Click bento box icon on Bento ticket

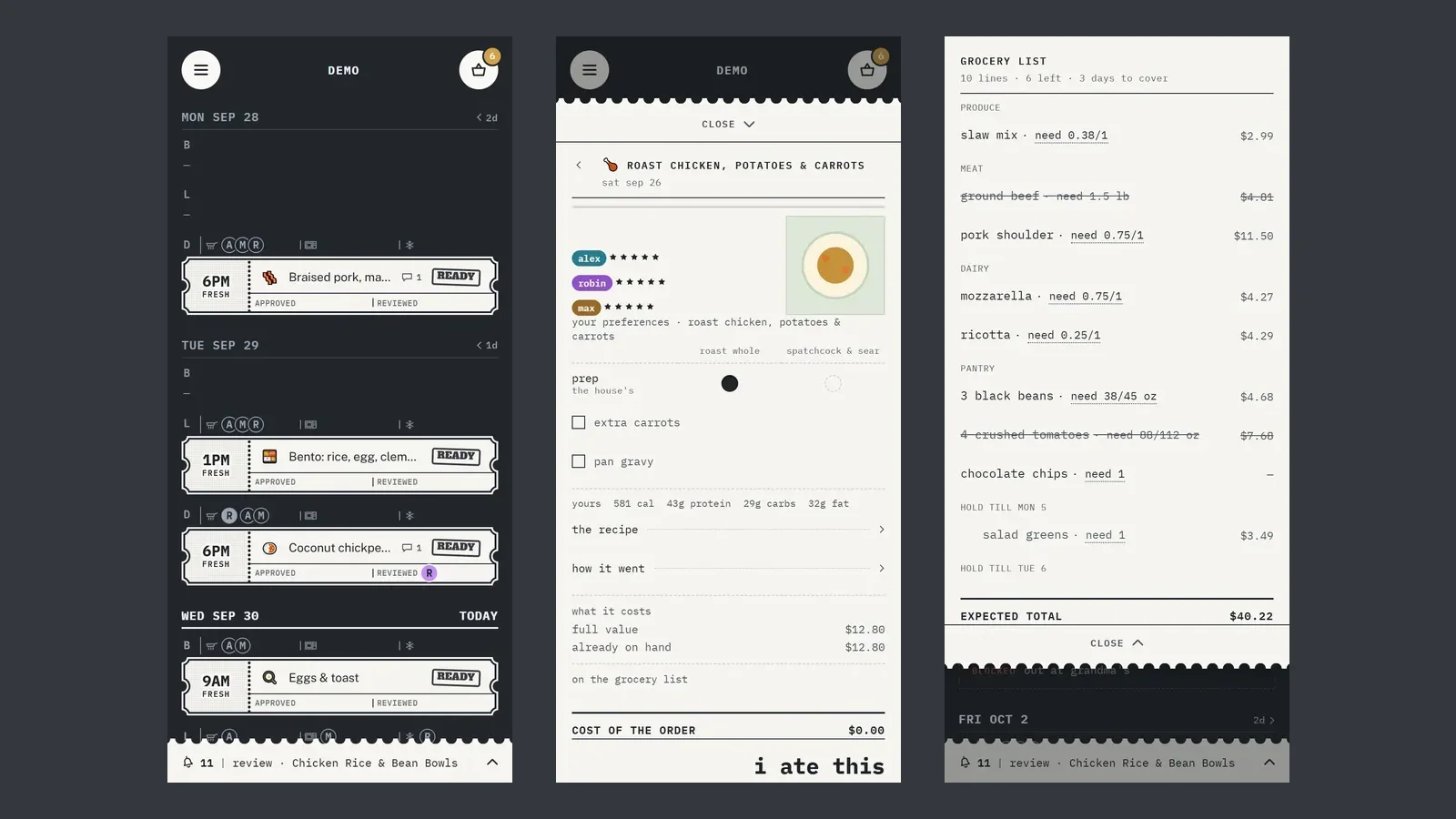coord(269,456)
